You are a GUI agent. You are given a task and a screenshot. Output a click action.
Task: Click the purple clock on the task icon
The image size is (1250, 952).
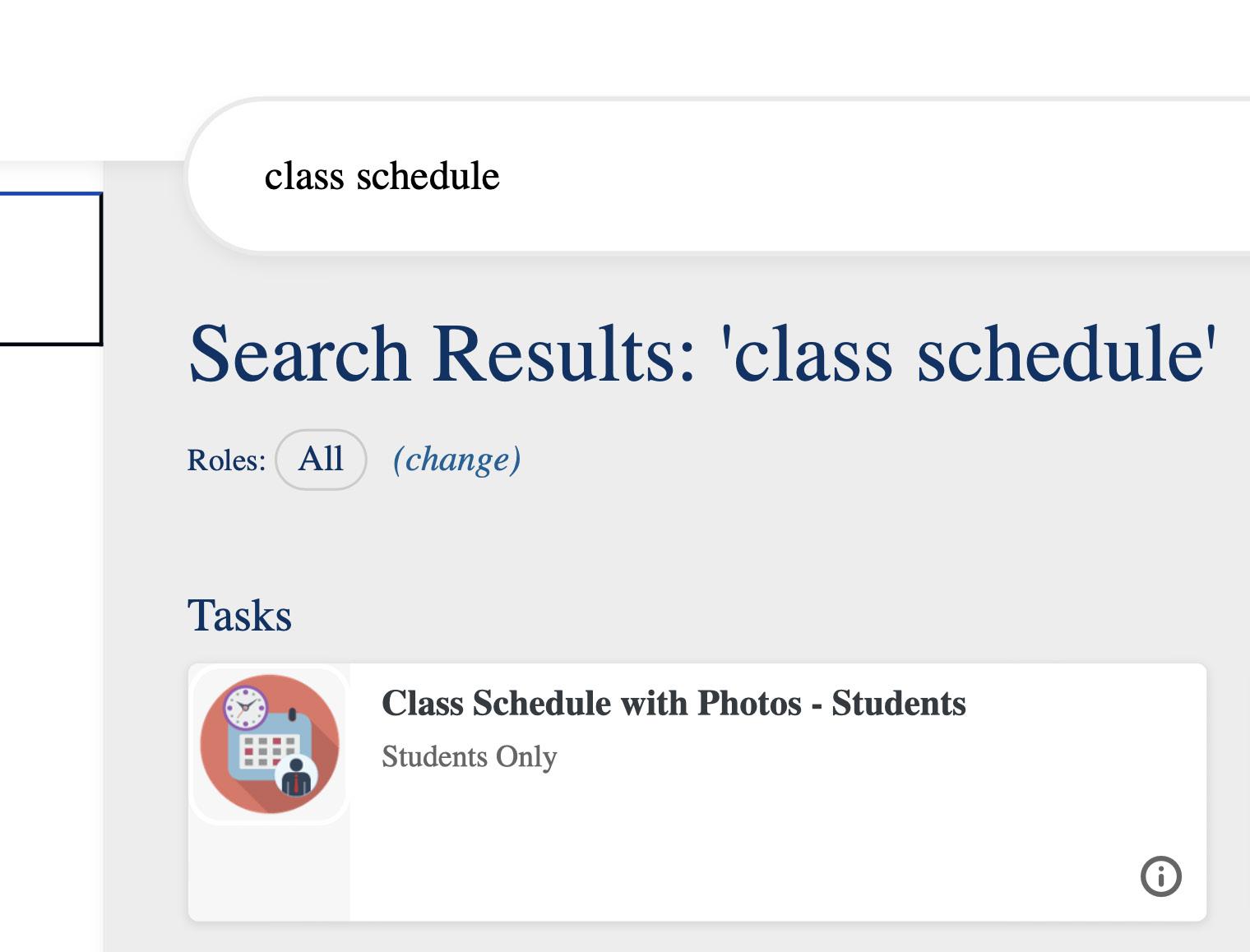pos(245,707)
